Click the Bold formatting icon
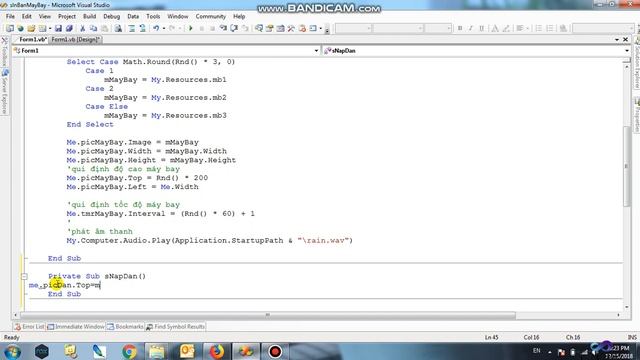Screen dimensions: 640x360 coord(460,28)
